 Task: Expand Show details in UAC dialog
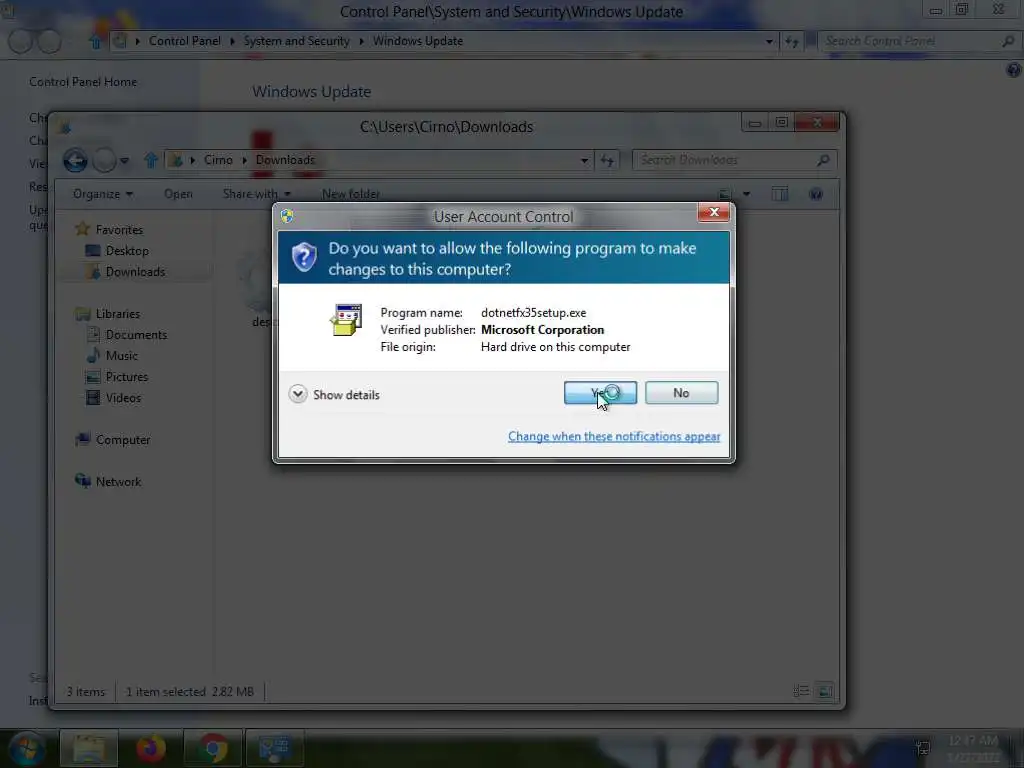334,394
